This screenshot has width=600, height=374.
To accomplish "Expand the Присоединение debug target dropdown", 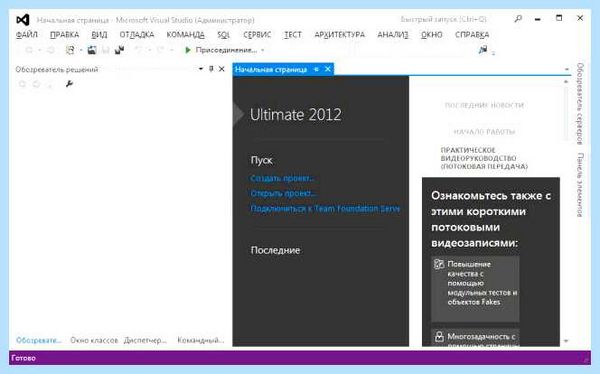I will pyautogui.click(x=262, y=50).
